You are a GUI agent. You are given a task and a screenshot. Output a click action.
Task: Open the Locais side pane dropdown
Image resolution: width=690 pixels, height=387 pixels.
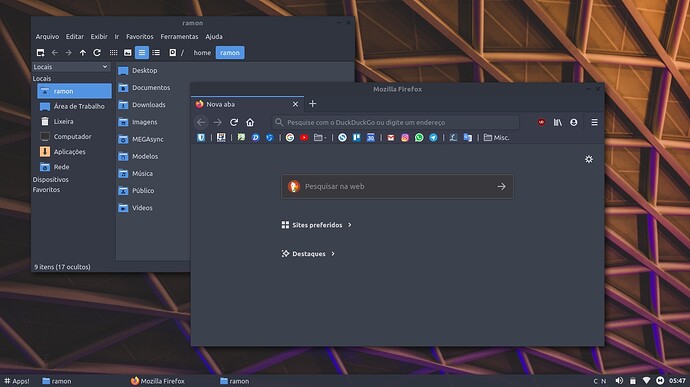coord(71,67)
